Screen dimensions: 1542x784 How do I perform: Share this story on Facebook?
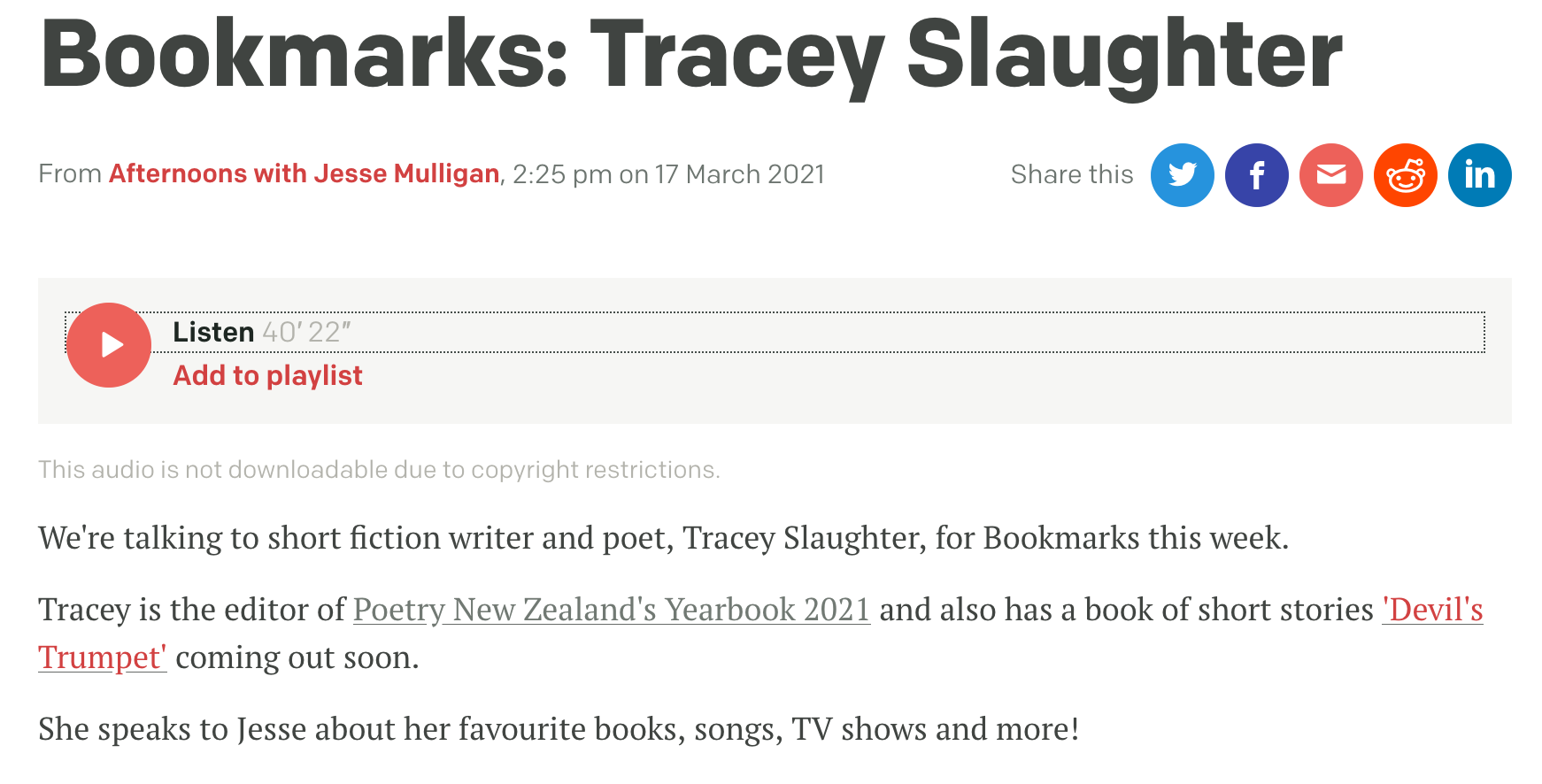tap(1256, 175)
